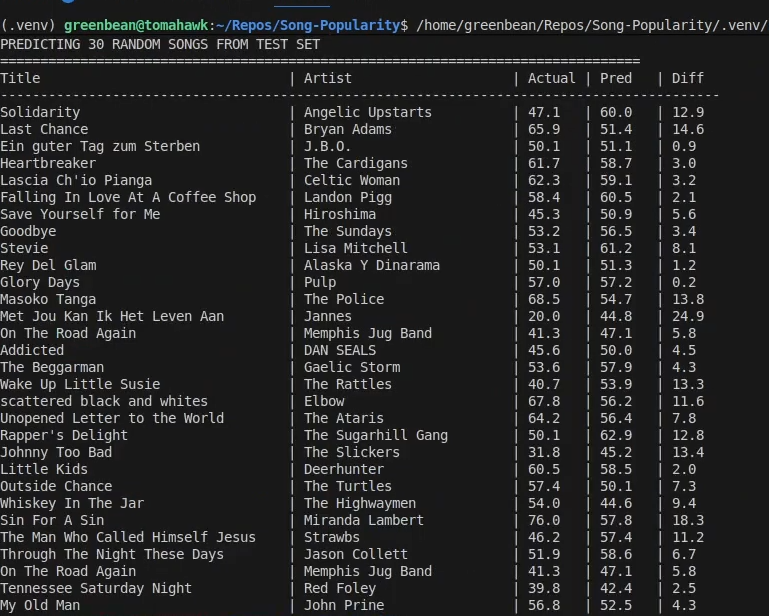Select 'Lisa Mitchell' artist text
The image size is (769, 616).
(x=356, y=248)
